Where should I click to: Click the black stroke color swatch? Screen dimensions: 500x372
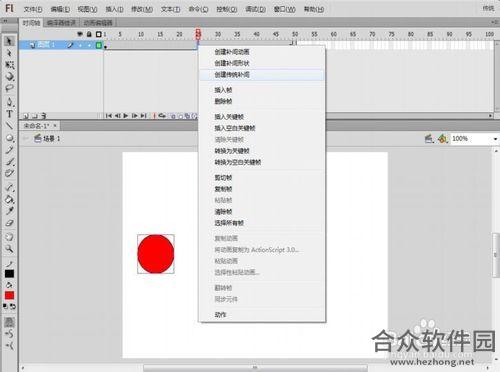pyautogui.click(x=9, y=274)
